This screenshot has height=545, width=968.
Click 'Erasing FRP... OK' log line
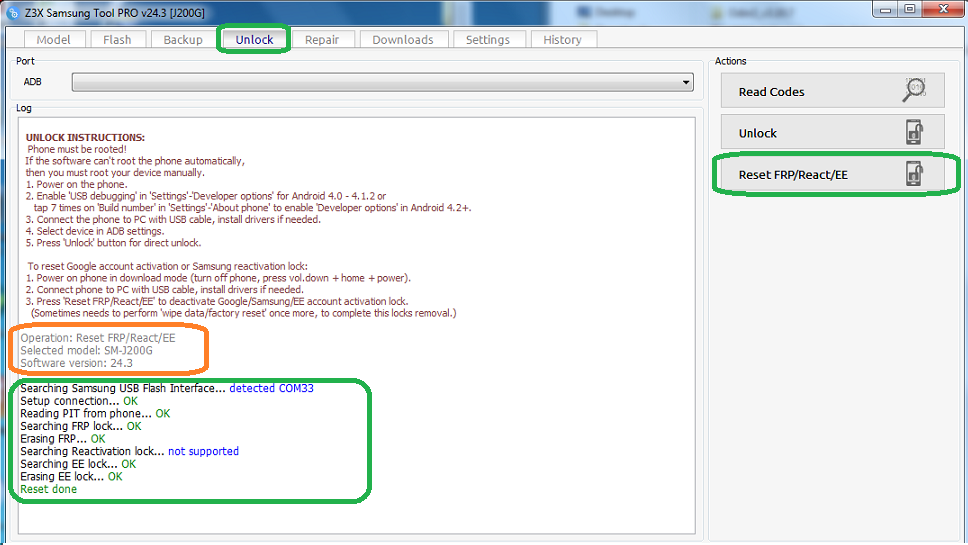click(63, 439)
